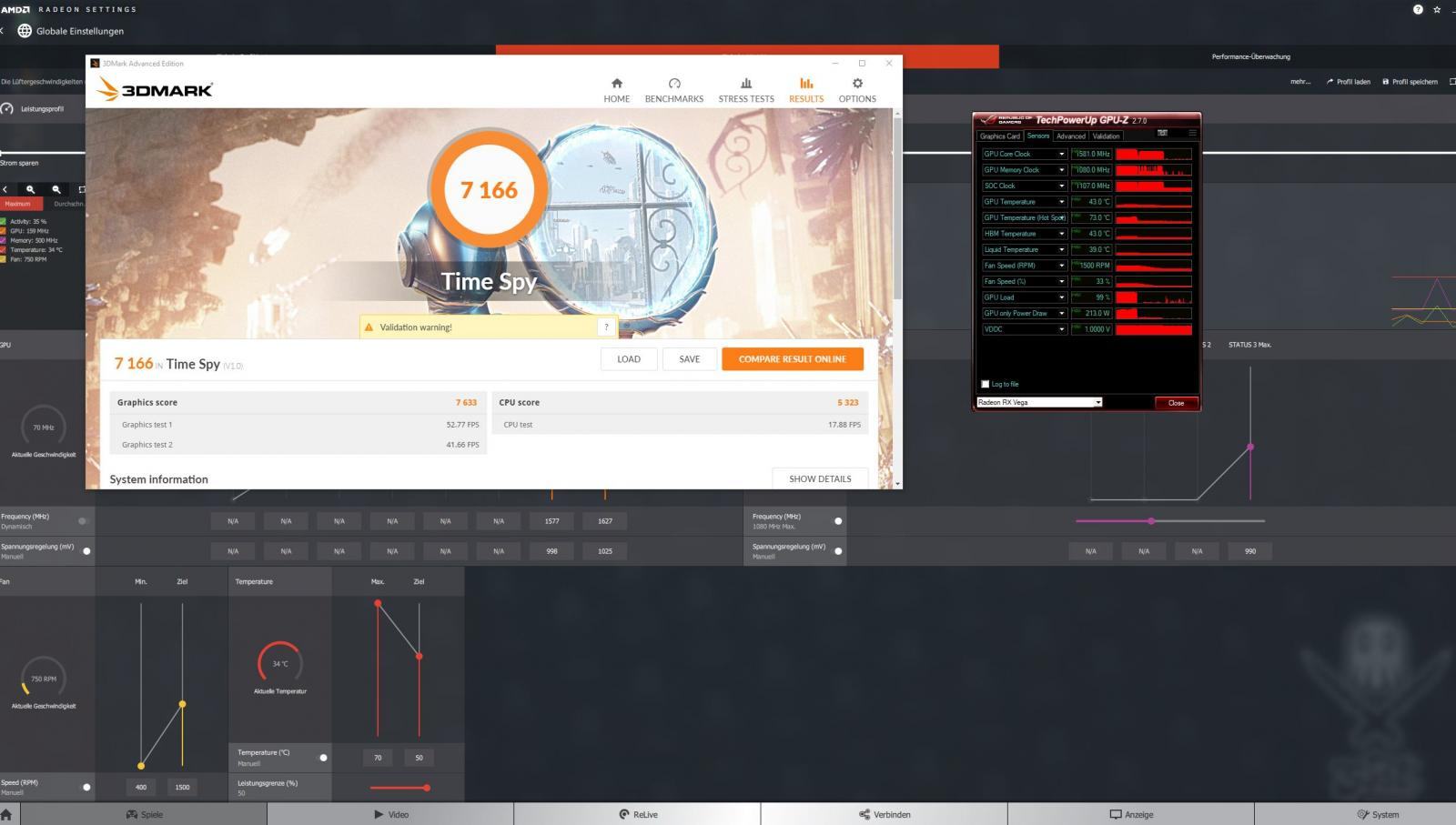Click mehr... link in Radeon Settings
Screen dimensions: 1456x825
tap(1300, 82)
